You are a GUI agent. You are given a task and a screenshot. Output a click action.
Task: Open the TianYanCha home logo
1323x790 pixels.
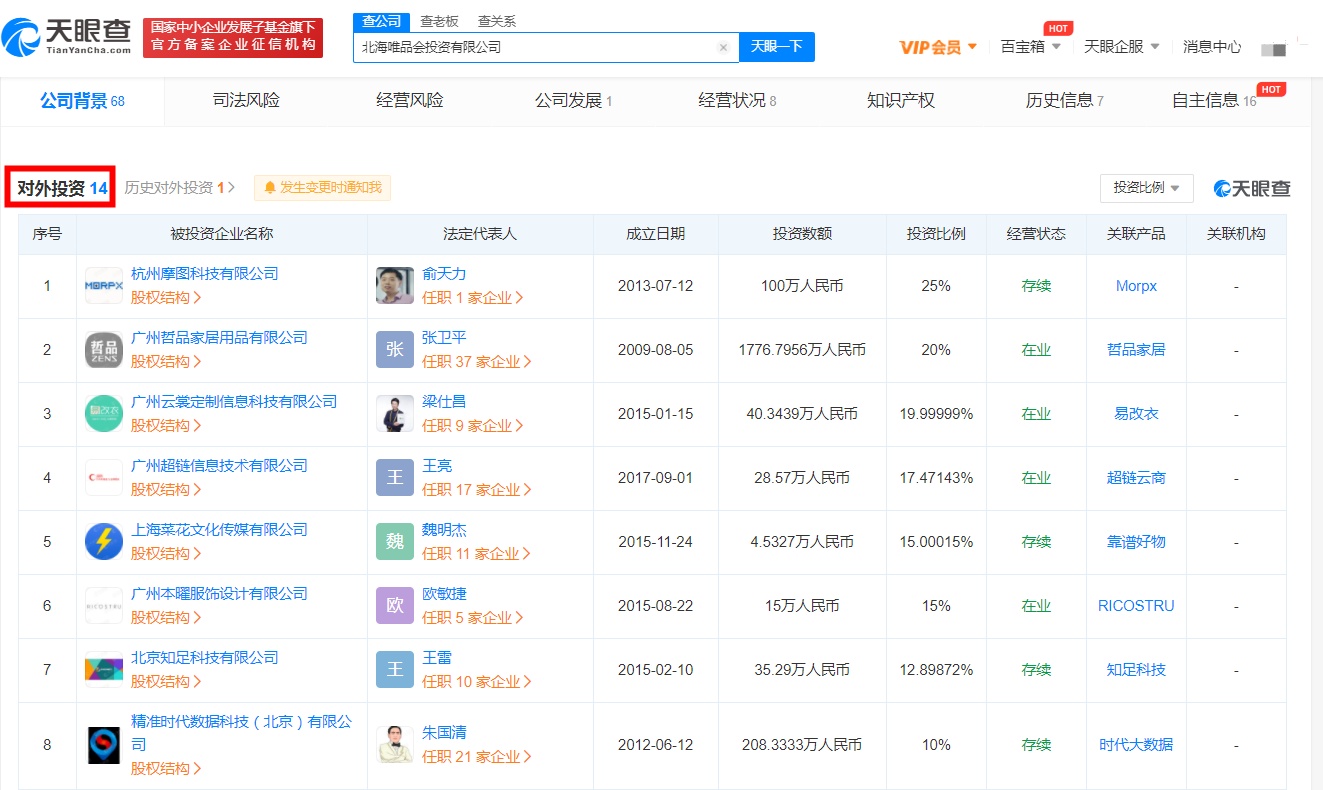tap(67, 37)
